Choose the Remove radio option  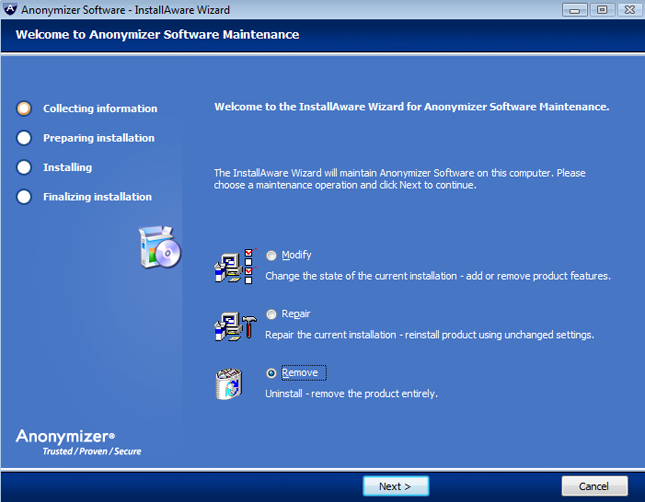pyautogui.click(x=271, y=373)
